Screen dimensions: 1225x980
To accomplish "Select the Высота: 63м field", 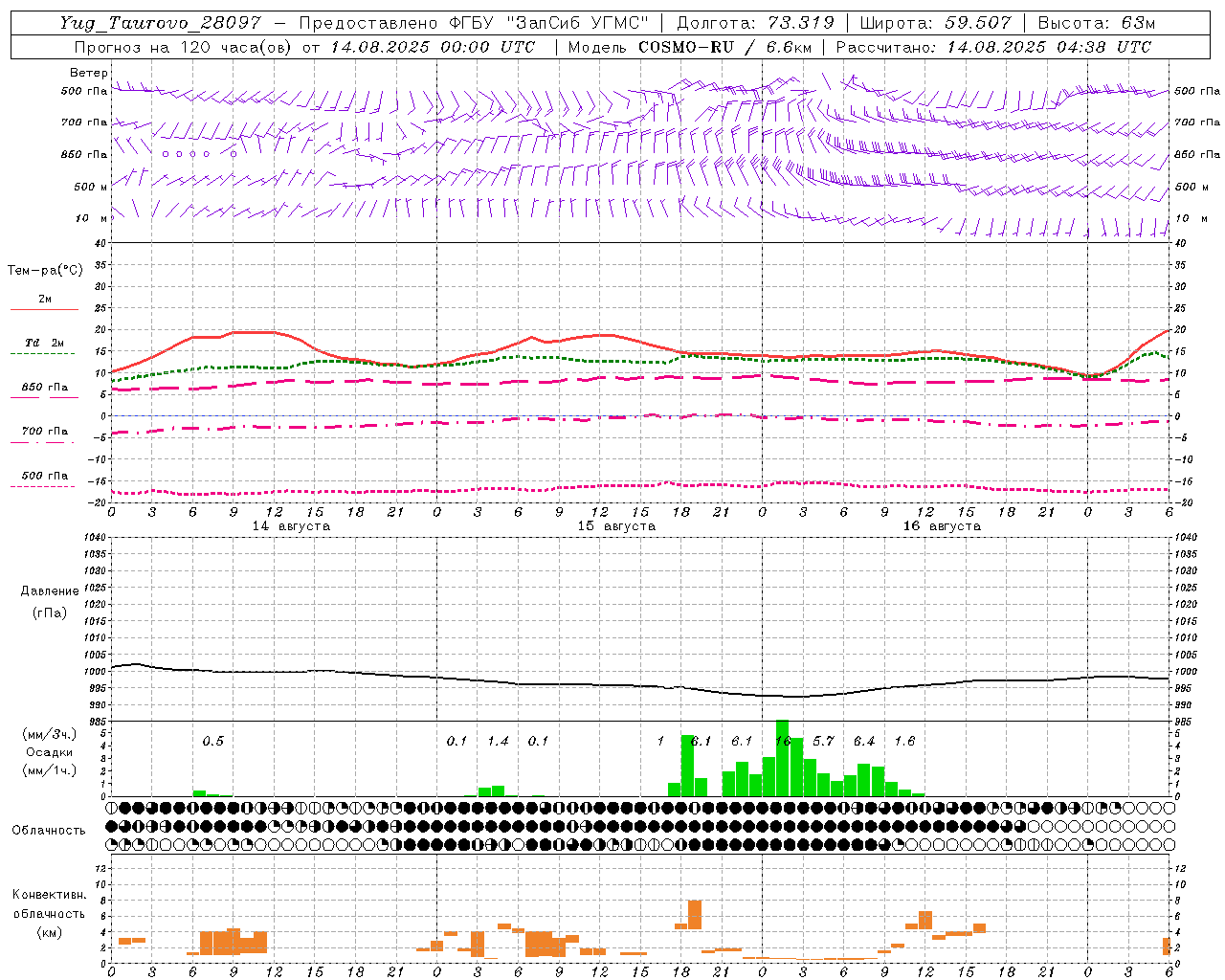I will (x=1097, y=23).
